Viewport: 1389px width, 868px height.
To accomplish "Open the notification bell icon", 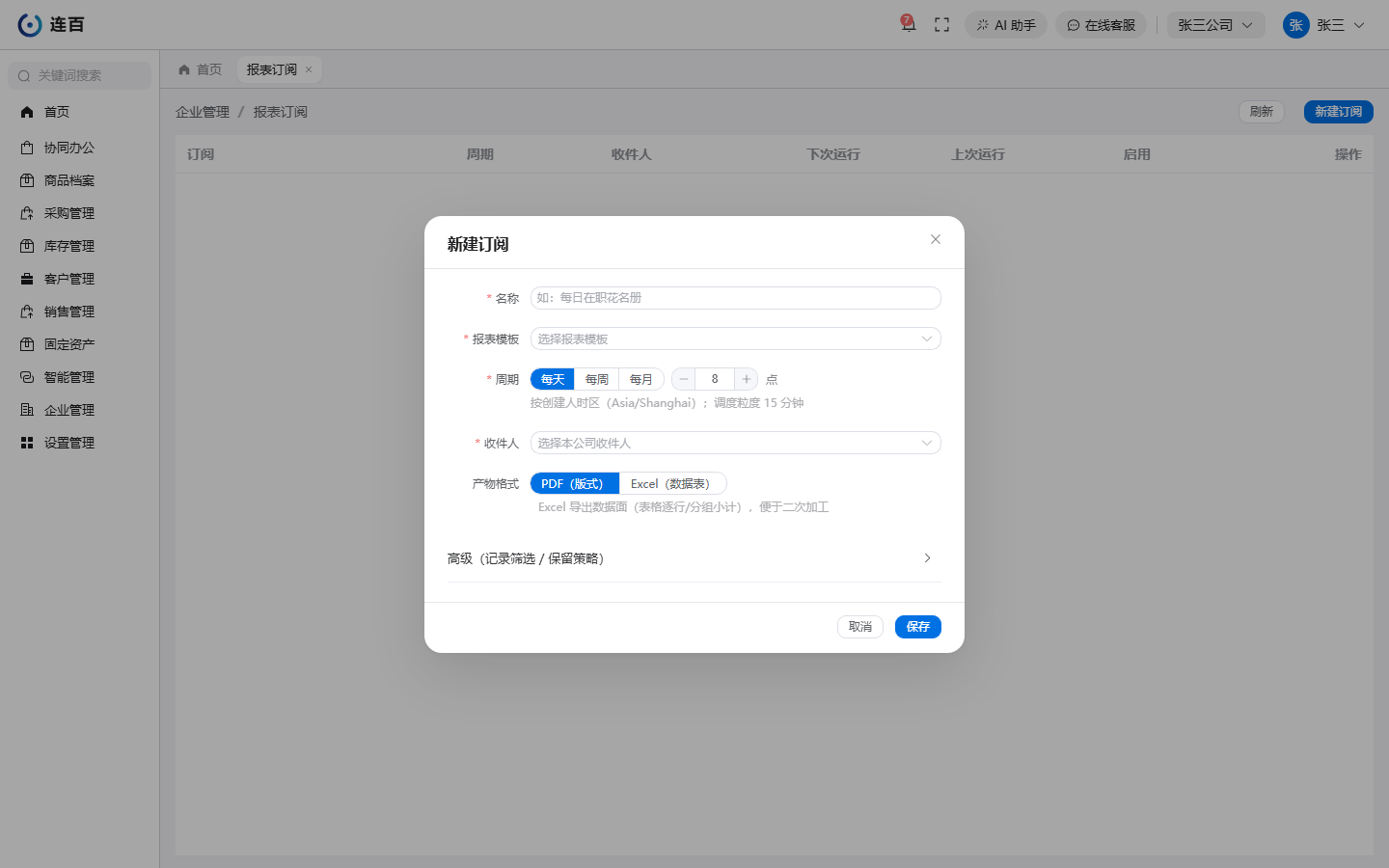I will point(908,24).
